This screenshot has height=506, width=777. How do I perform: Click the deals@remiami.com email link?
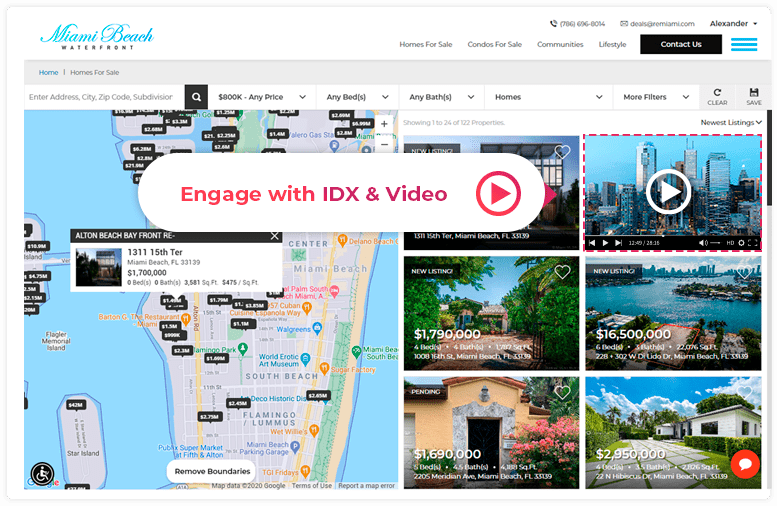point(662,24)
